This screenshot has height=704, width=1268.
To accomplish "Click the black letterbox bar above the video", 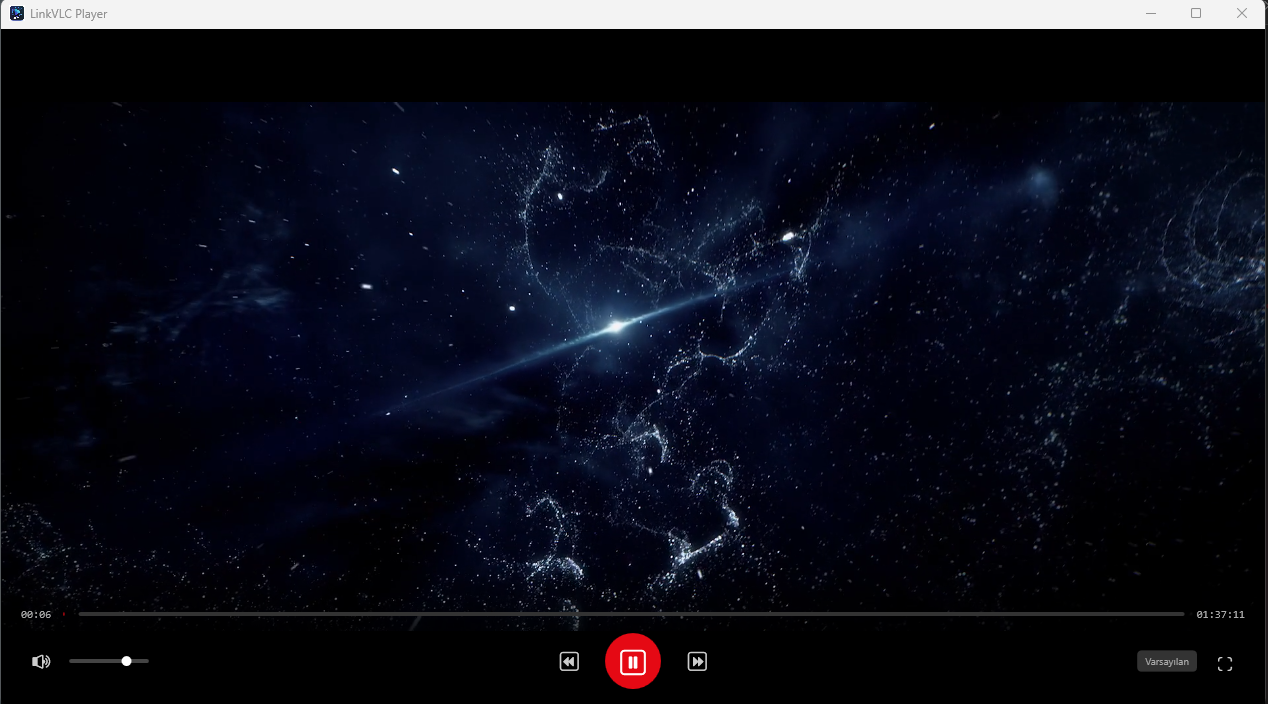I will tap(634, 65).
